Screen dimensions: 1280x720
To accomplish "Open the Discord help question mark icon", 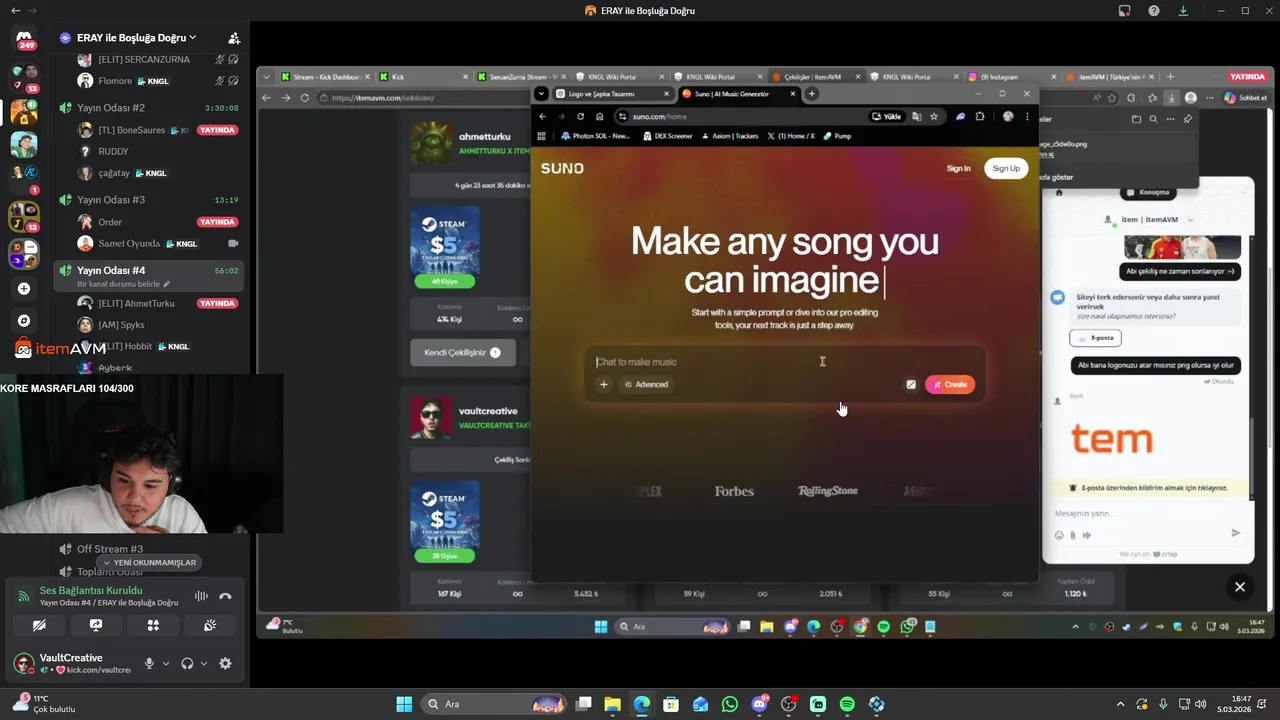I will 1154,11.
